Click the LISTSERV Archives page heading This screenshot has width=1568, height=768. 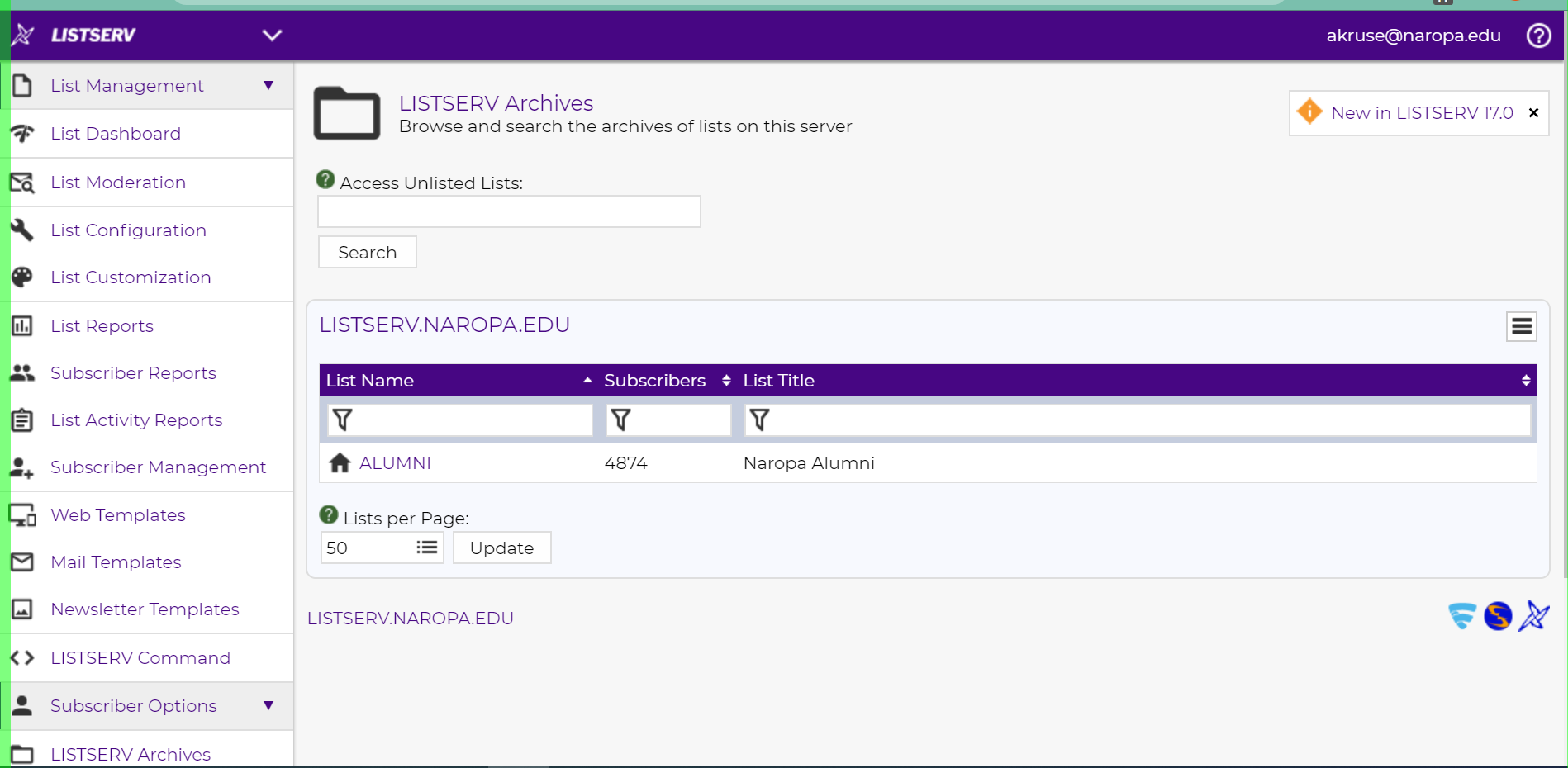496,103
